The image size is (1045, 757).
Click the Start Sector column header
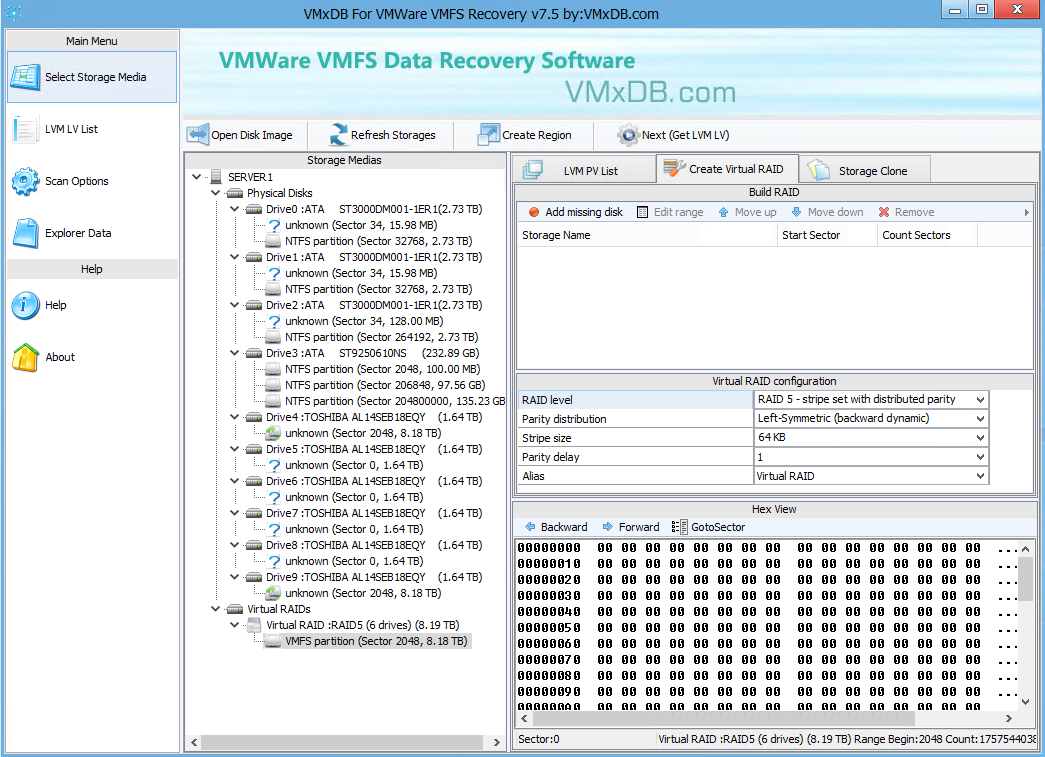pos(827,235)
